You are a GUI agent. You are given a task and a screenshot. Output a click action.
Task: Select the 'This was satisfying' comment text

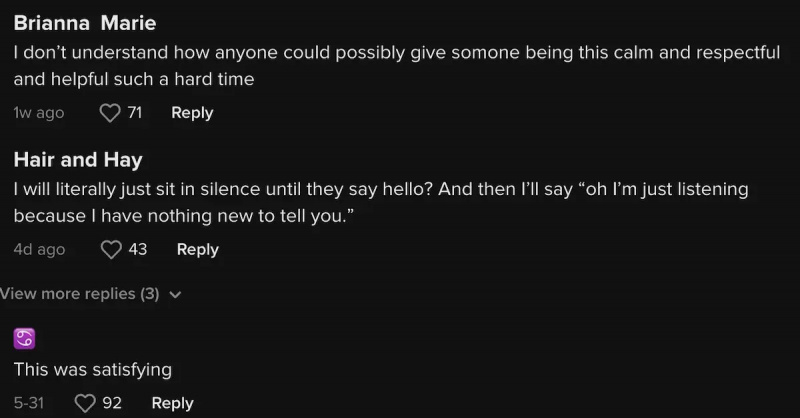point(93,370)
